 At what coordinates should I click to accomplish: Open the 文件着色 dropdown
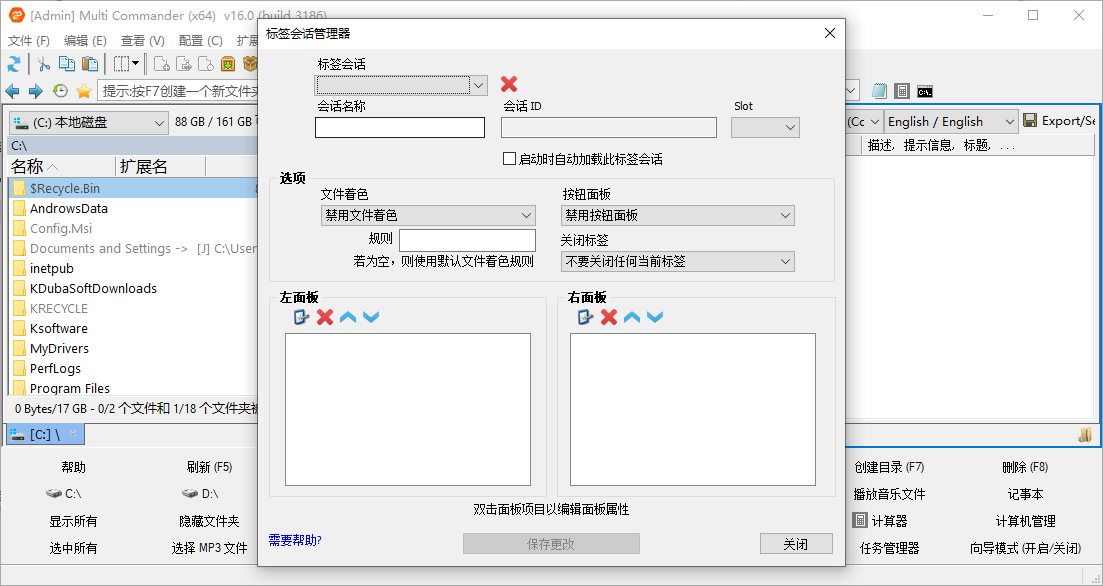(428, 215)
